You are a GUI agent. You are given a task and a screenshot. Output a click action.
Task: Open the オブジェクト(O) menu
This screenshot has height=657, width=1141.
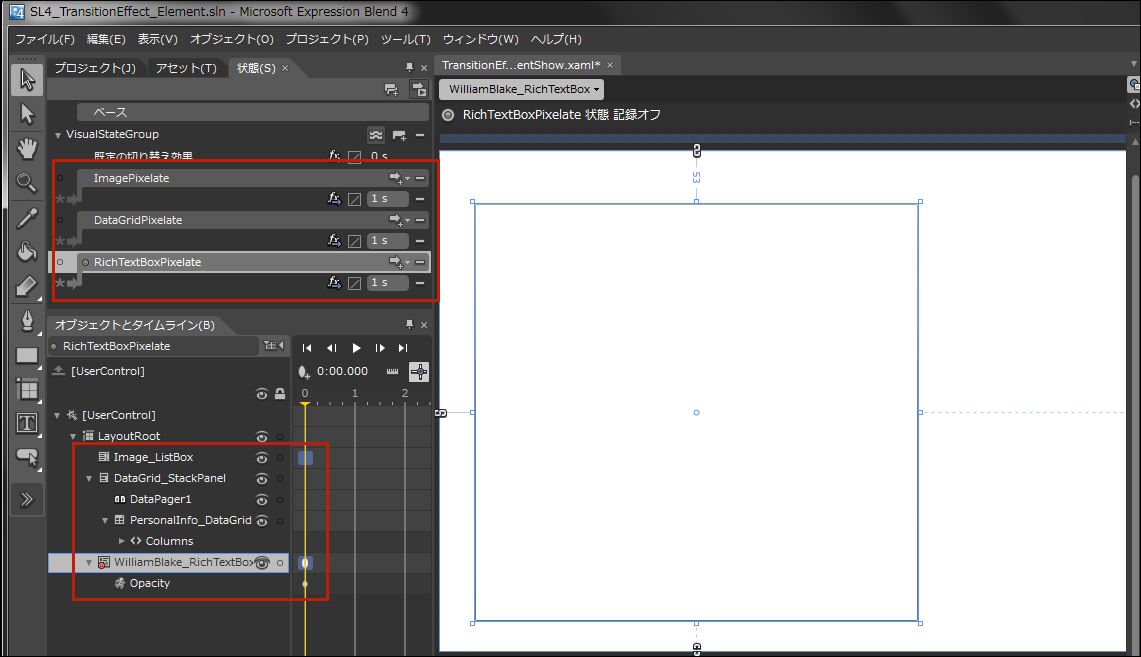231,39
